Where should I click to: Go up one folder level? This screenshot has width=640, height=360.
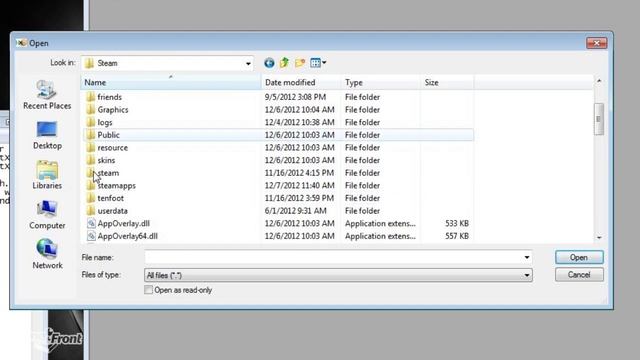(x=284, y=62)
